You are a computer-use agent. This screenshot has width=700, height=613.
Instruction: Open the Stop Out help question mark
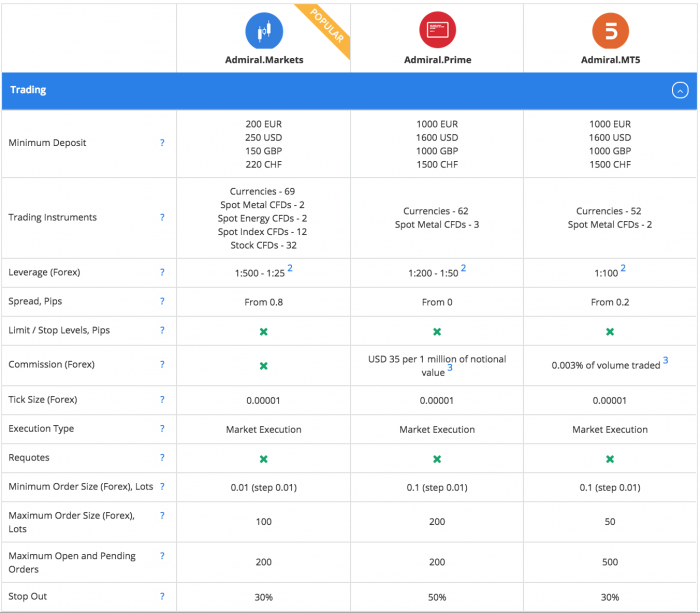[162, 596]
